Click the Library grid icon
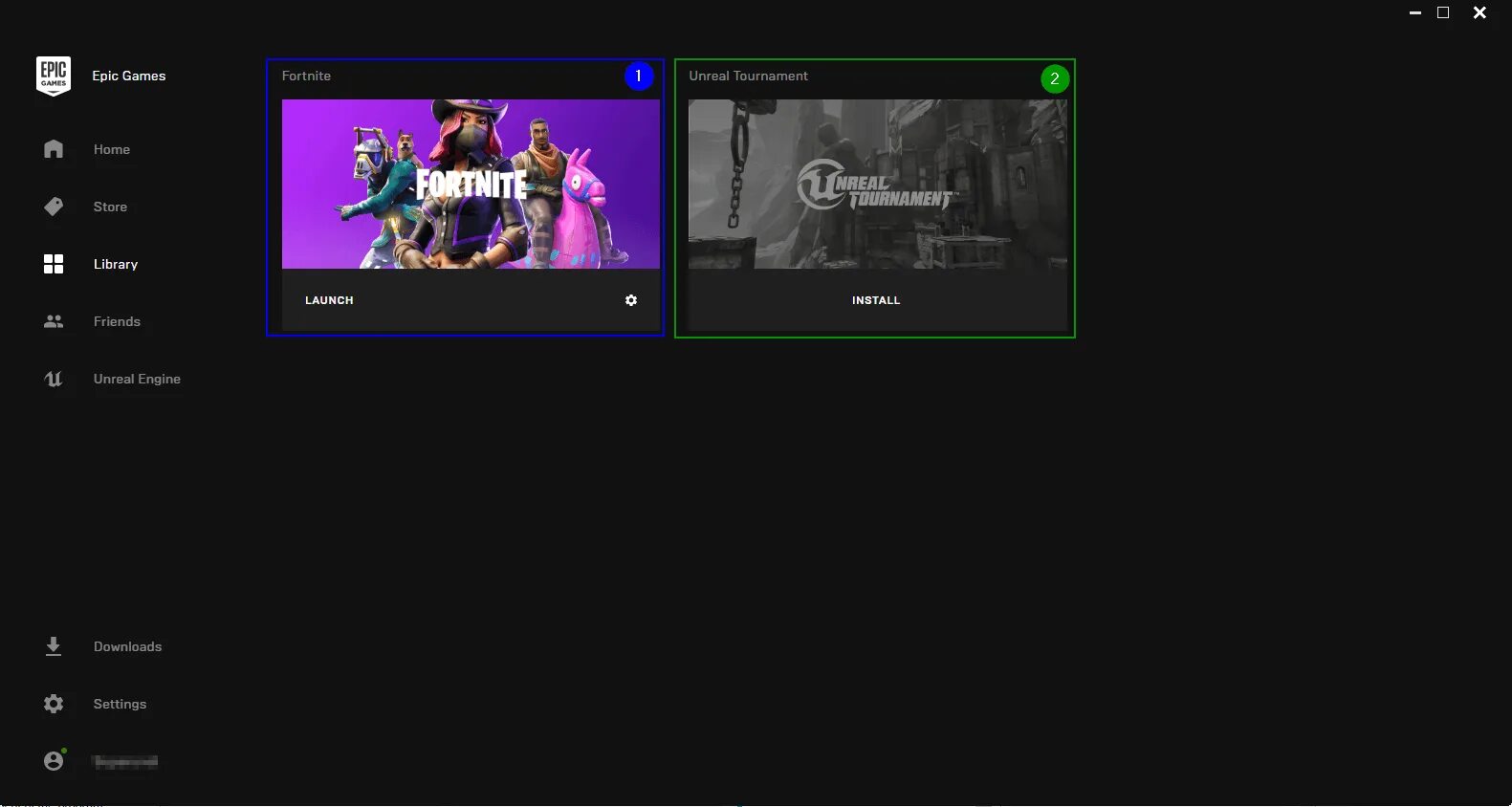Image resolution: width=1512 pixels, height=807 pixels. coord(54,264)
